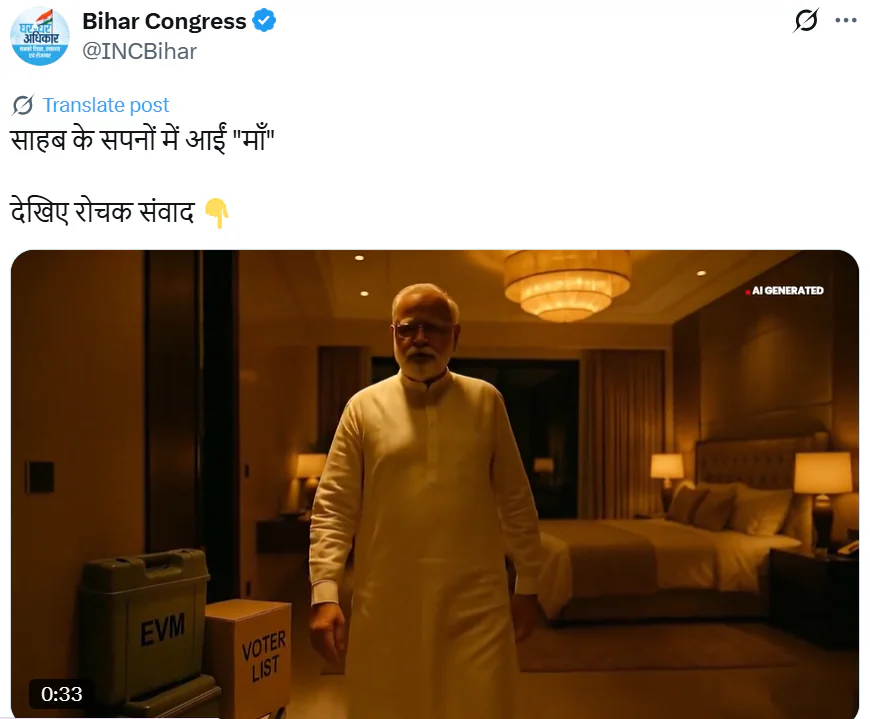Viewport: 870px width, 719px height.
Task: Open the Bihar Congress profile avatar
Action: (40, 37)
